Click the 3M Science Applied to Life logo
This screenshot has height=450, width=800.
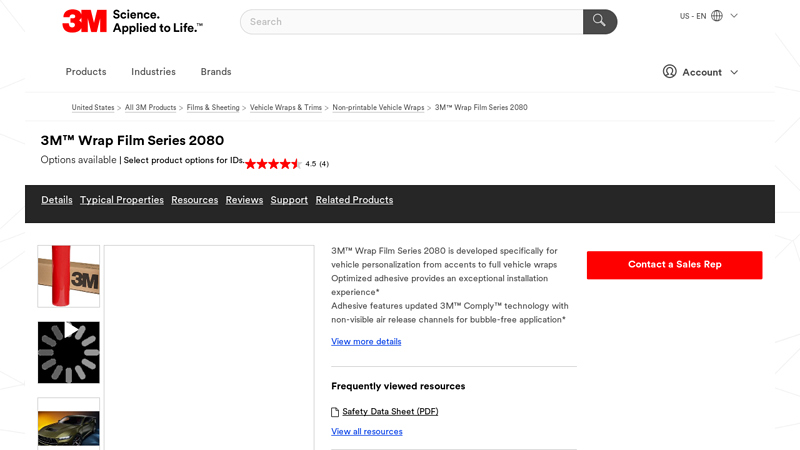coord(132,21)
